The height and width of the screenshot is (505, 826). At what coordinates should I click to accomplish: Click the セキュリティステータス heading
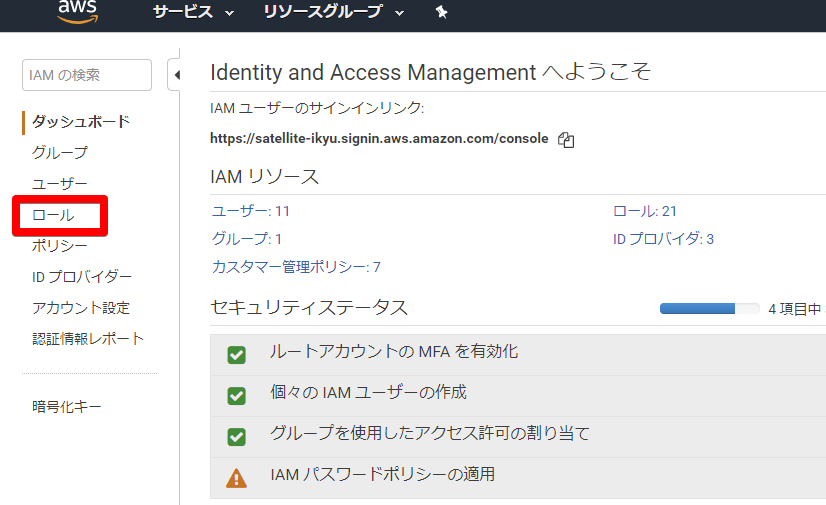pos(309,308)
